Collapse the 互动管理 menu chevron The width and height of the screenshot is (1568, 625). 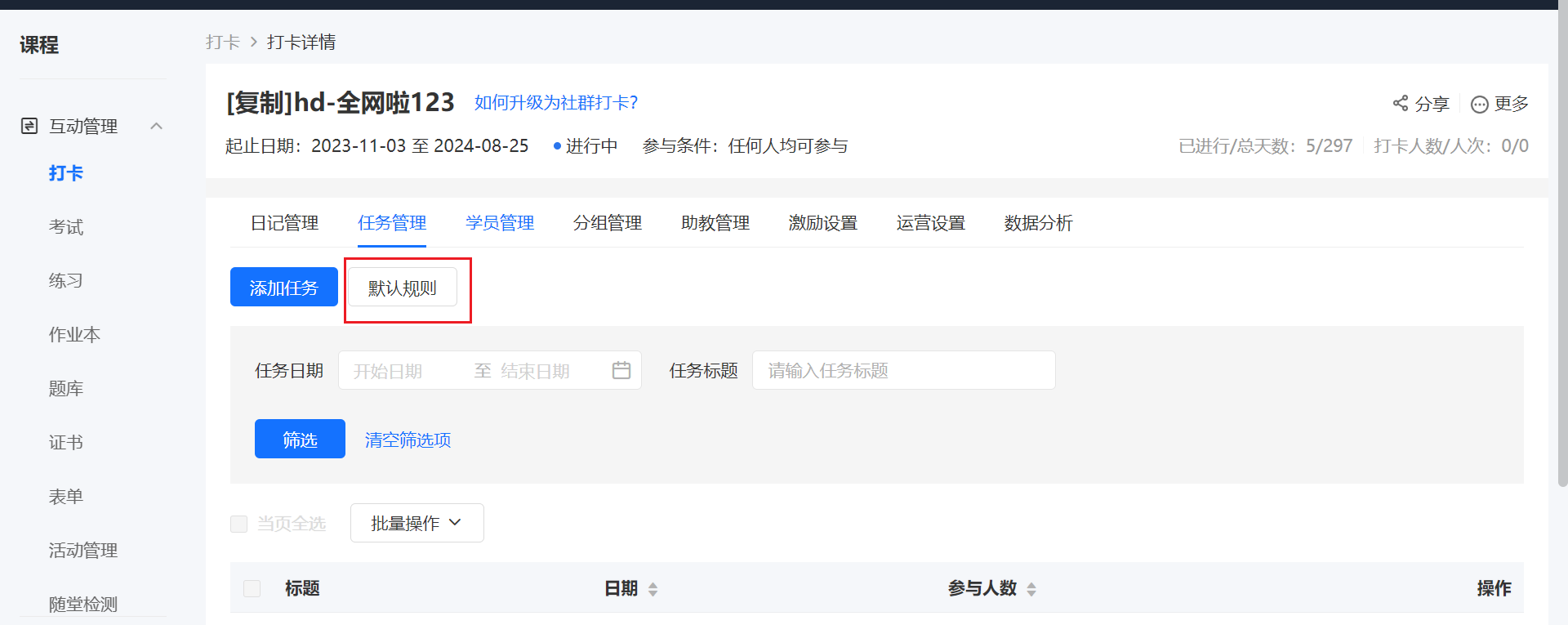(x=157, y=126)
